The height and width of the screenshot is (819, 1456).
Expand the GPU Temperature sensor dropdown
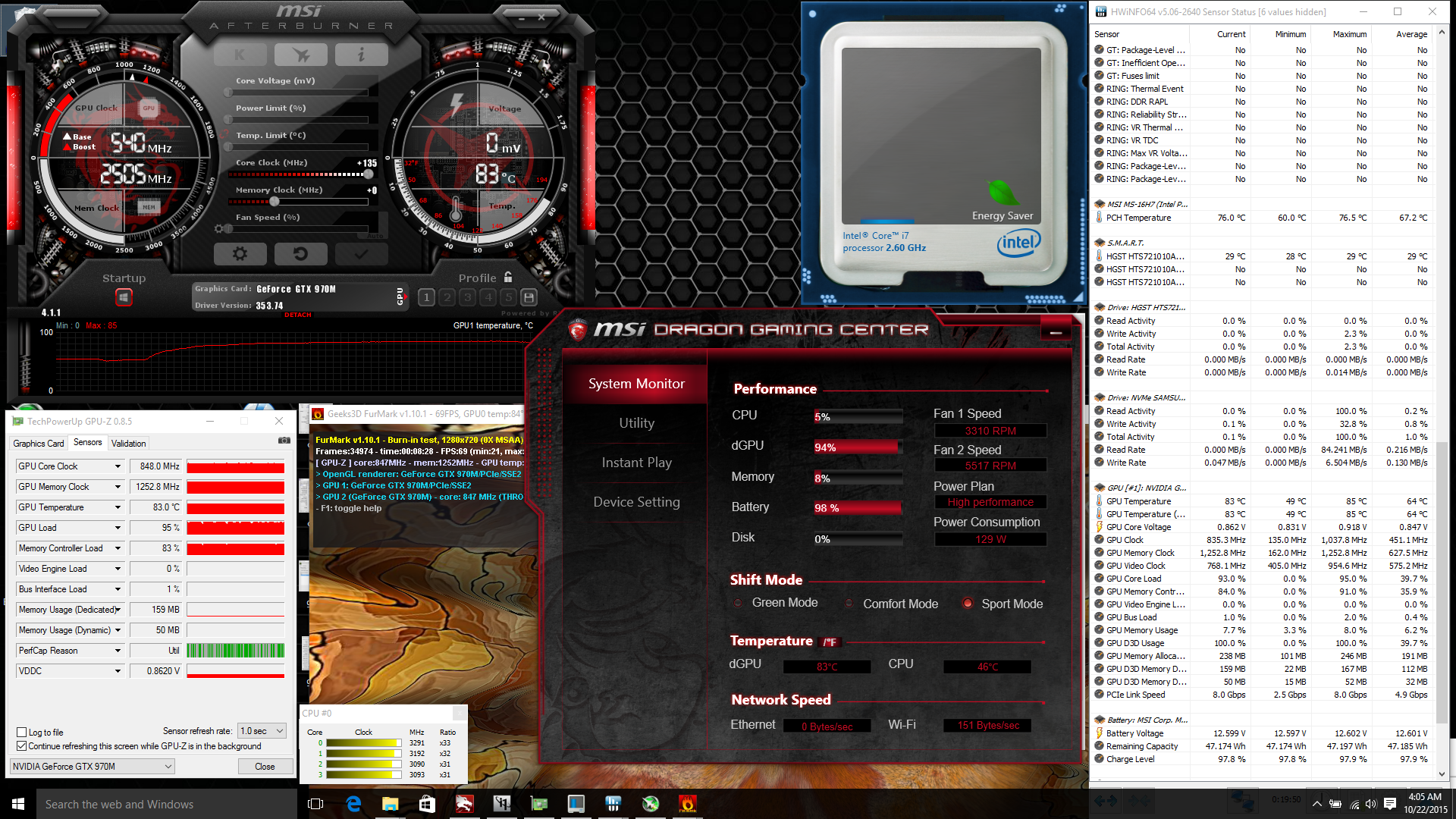tap(118, 507)
